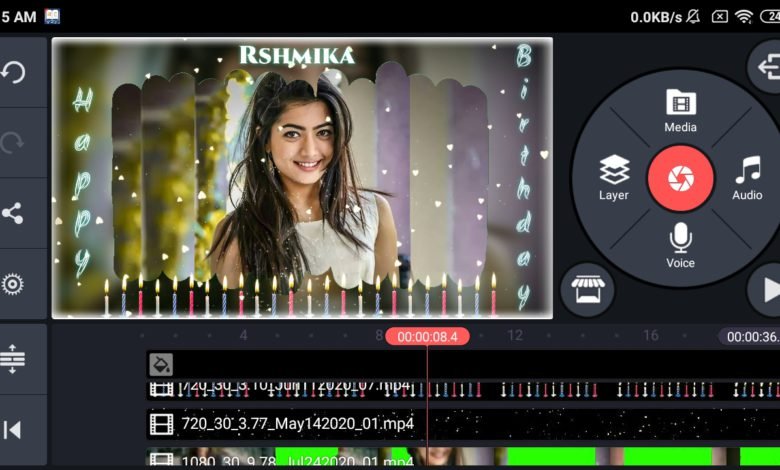
Task: Tap the Wi-Fi icon in the status bar
Action: [x=744, y=17]
